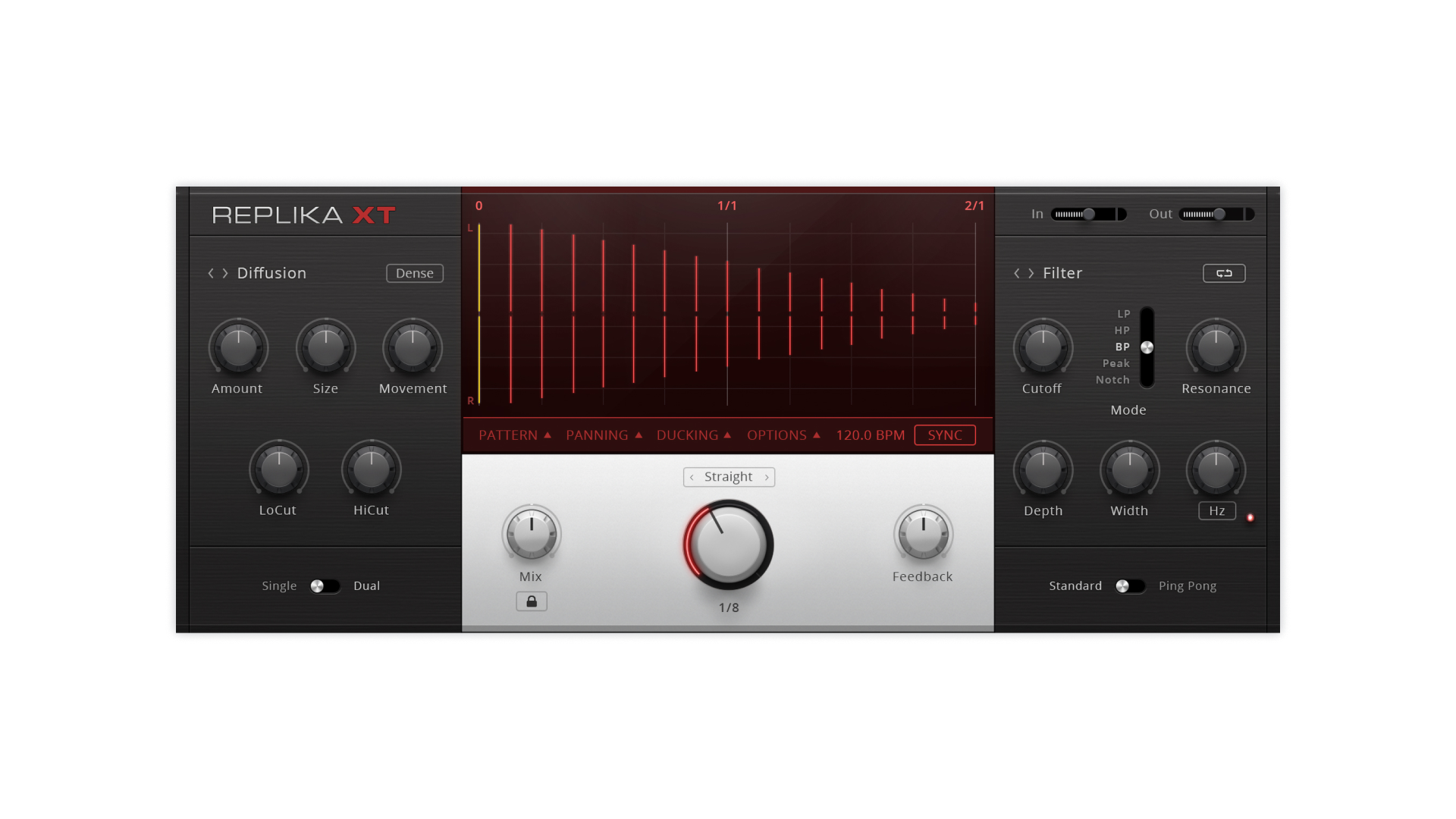1456x819 pixels.
Task: Expand the PATTERN panel
Action: coord(514,435)
